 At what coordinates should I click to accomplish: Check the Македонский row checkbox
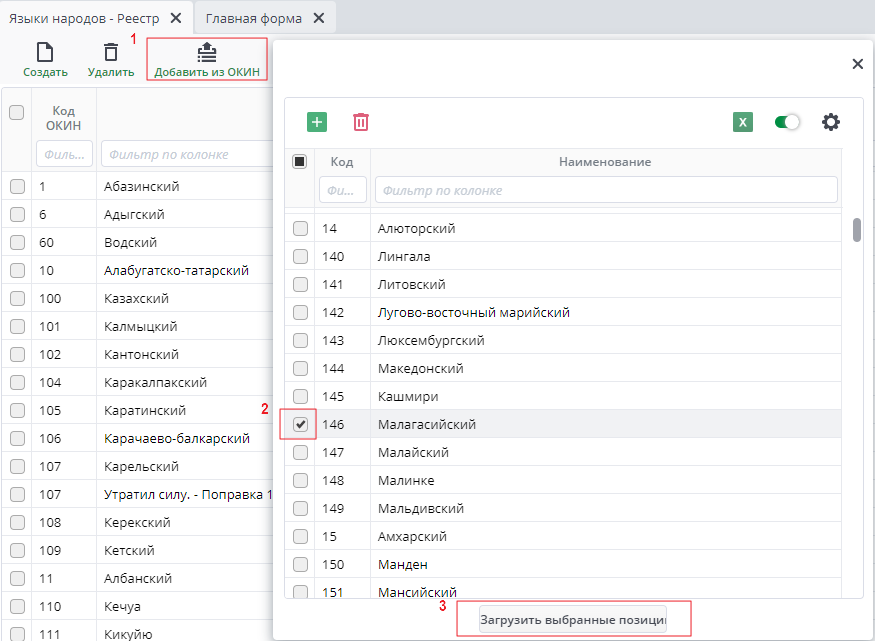point(300,368)
